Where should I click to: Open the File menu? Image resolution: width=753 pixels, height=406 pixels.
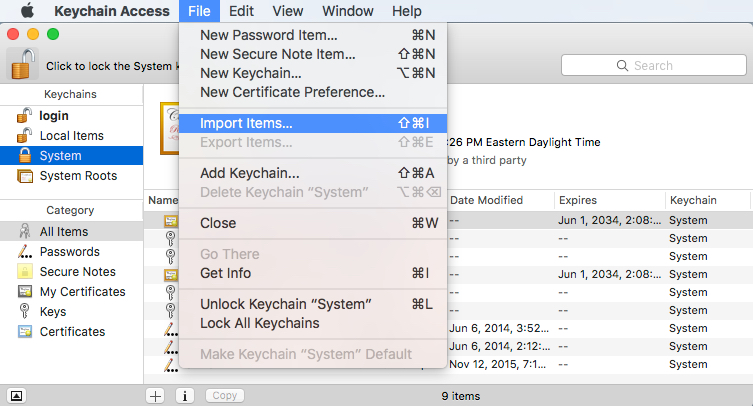point(199,11)
